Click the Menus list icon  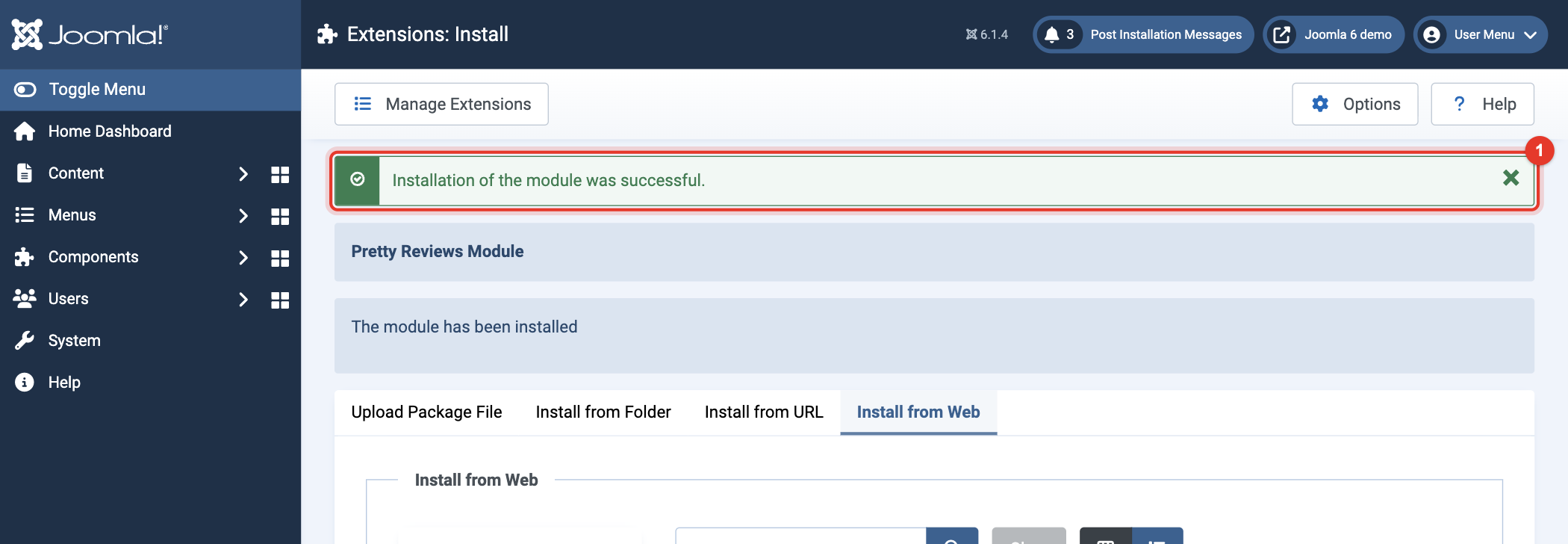tap(25, 215)
